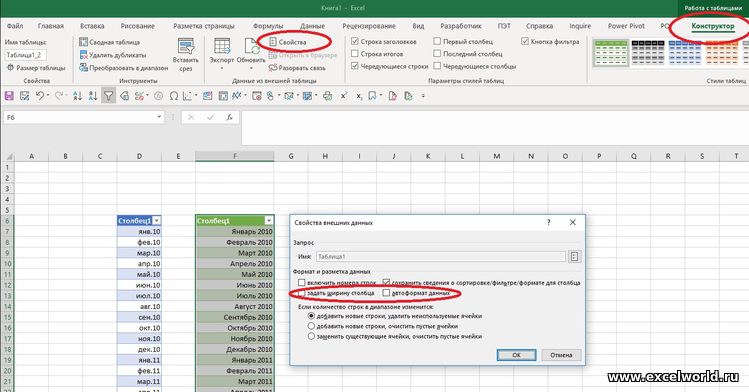This screenshot has width=749, height=392.
Task: Click select all corner of worksheet
Action: coord(8,156)
